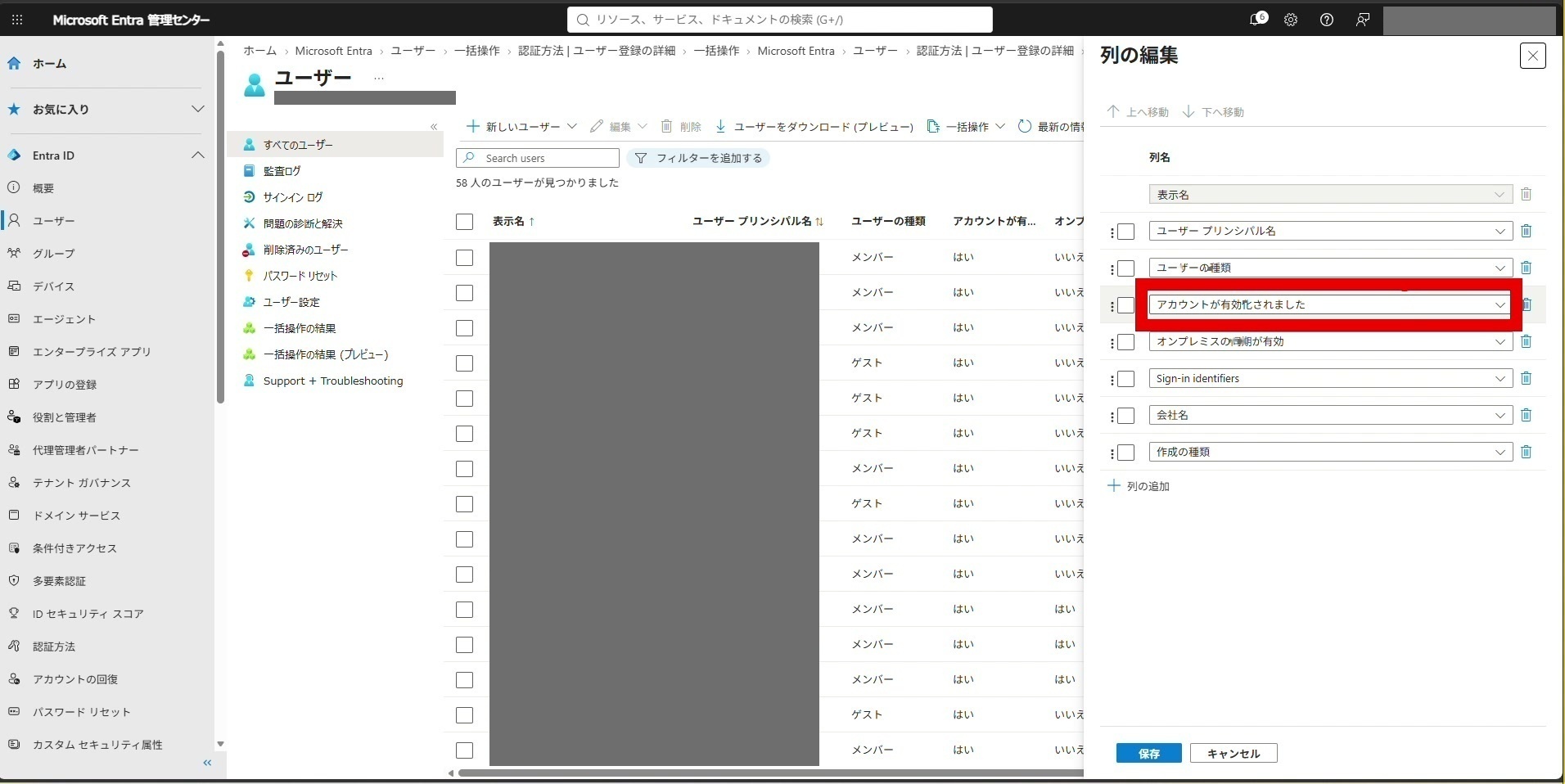Image resolution: width=1565 pixels, height=784 pixels.
Task: Open the notifications bell icon
Action: 1257,20
